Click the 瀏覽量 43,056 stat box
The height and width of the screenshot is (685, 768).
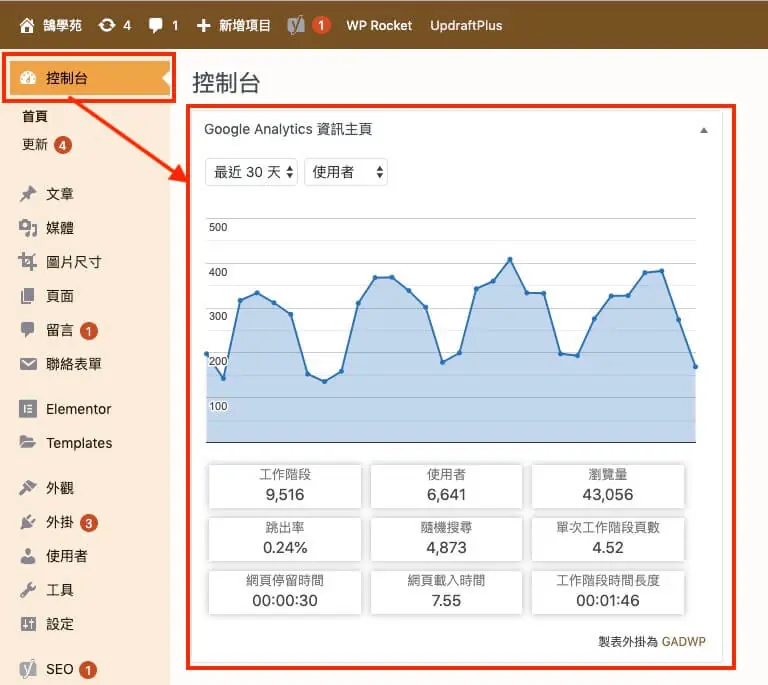pos(608,486)
